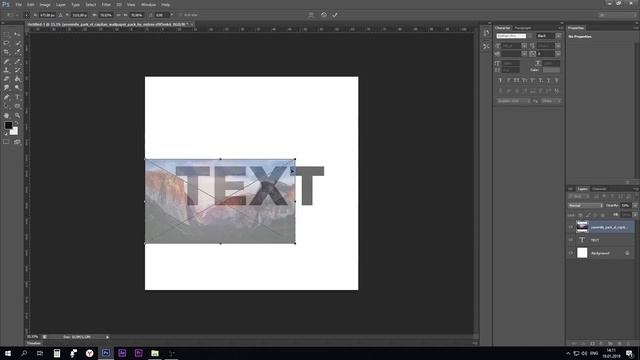Screen dimensions: 640x360
Task: Select the Background layer thumbnail
Action: (x=582, y=253)
